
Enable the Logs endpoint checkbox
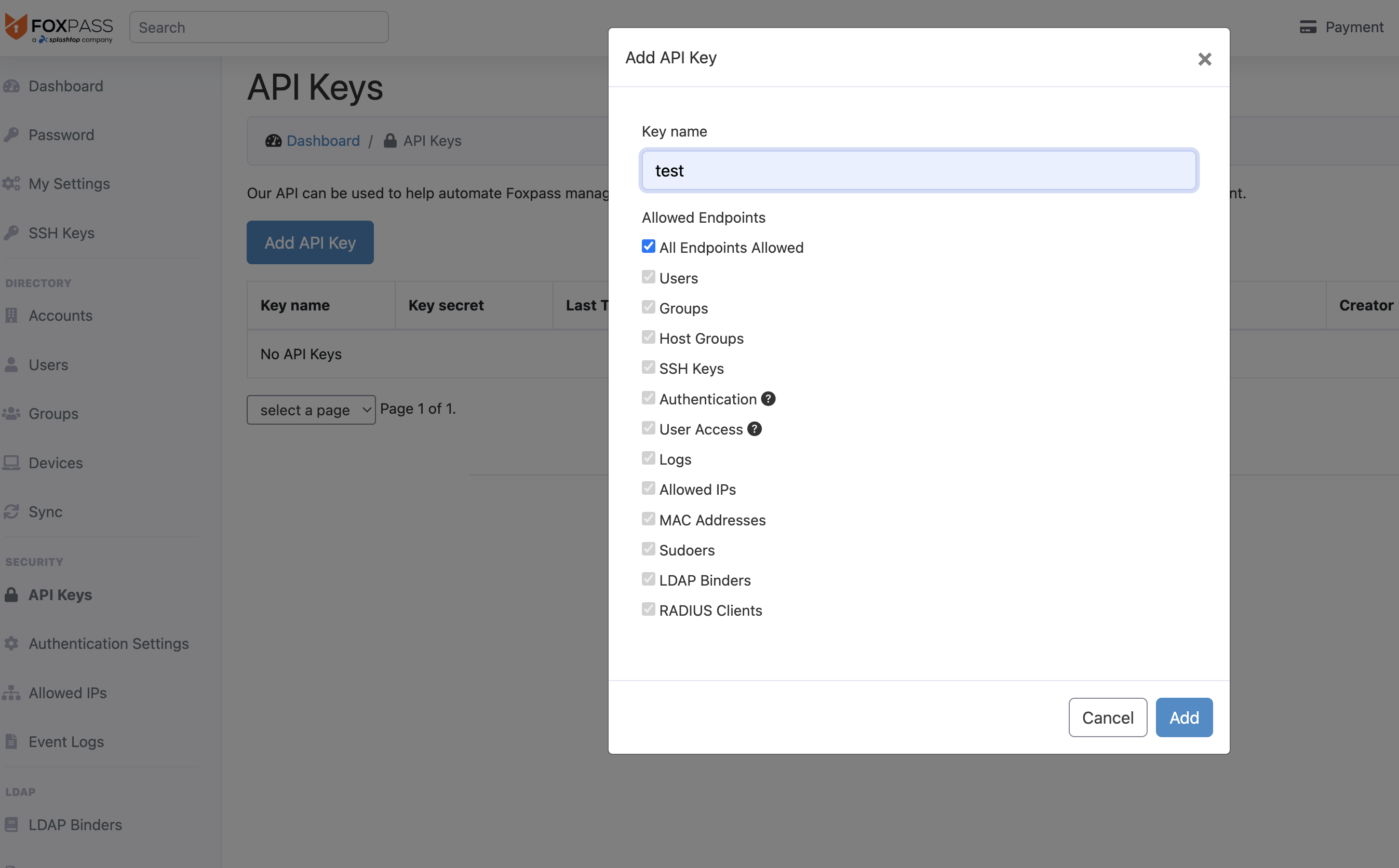tap(648, 458)
